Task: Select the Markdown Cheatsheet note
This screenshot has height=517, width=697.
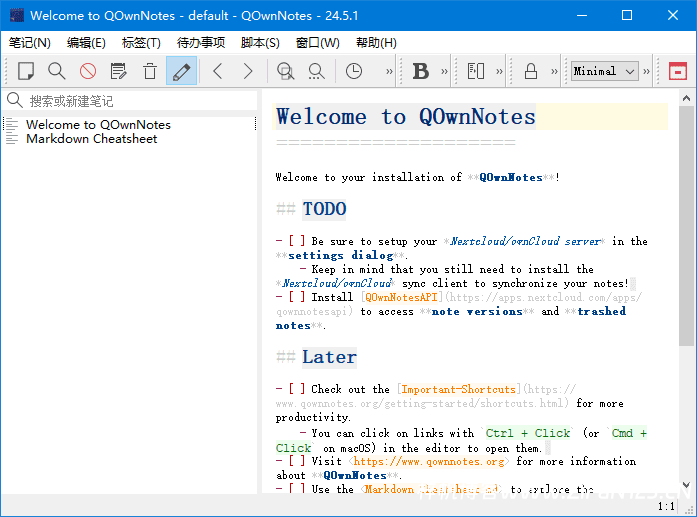Action: click(91, 139)
